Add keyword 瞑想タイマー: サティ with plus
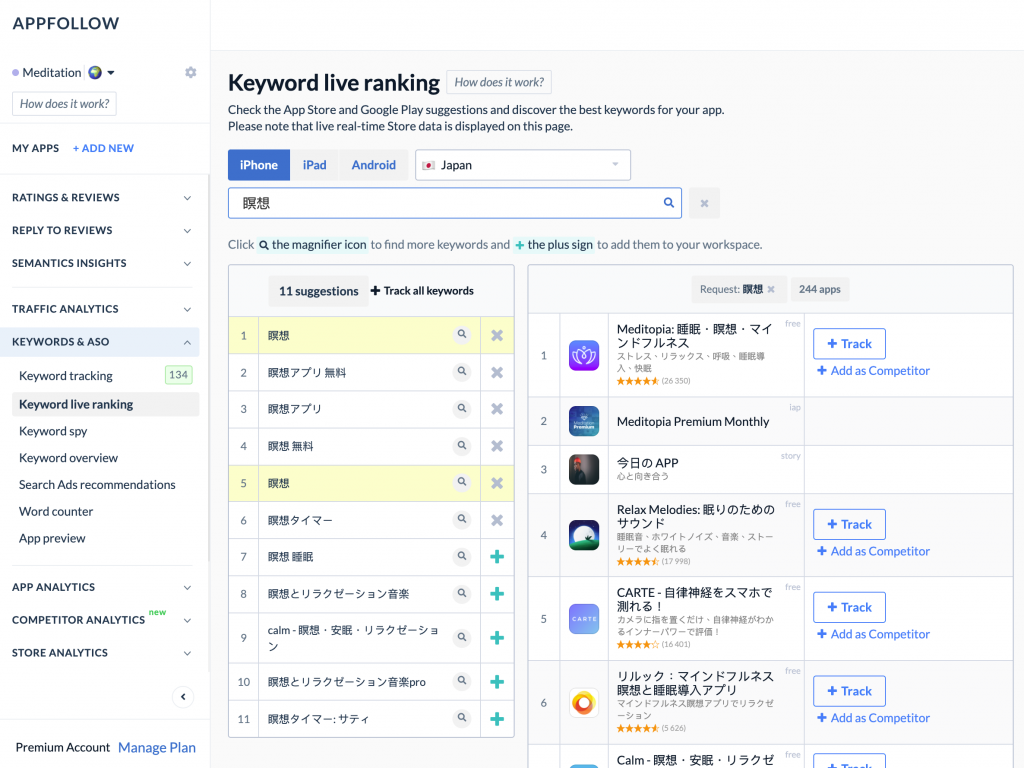This screenshot has height=768, width=1024. pos(497,719)
